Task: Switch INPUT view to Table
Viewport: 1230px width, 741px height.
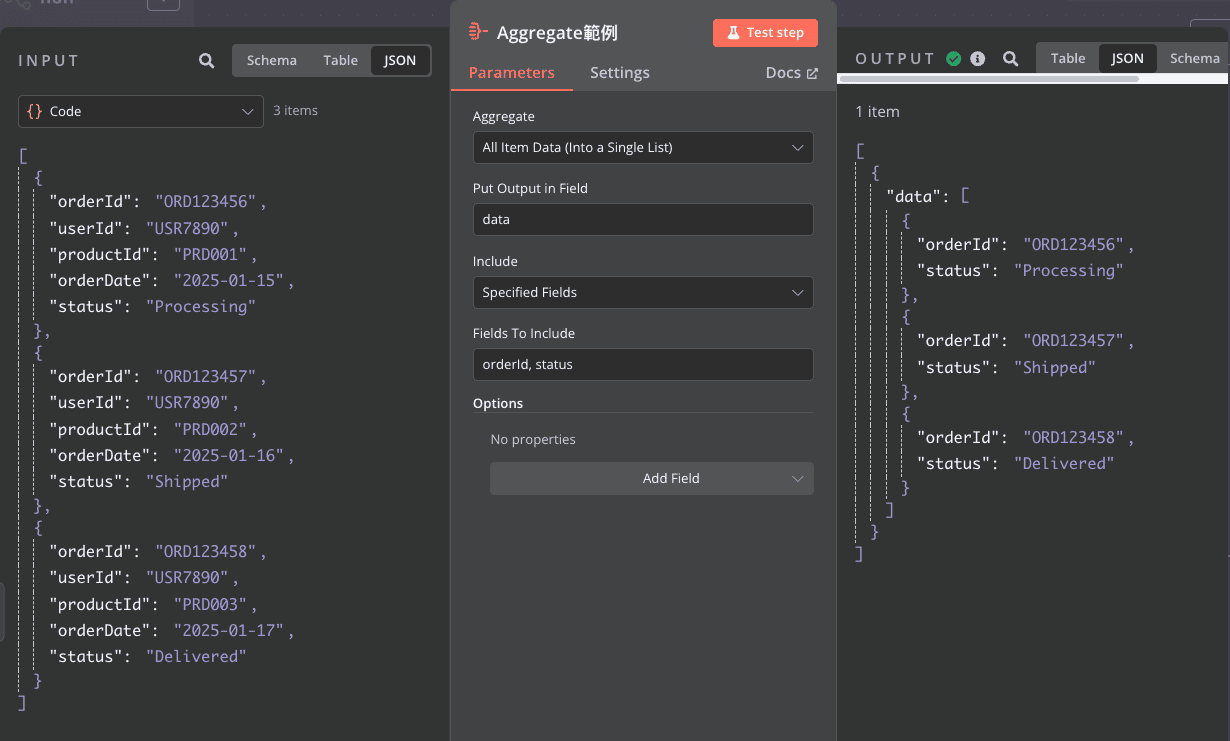Action: (x=340, y=60)
